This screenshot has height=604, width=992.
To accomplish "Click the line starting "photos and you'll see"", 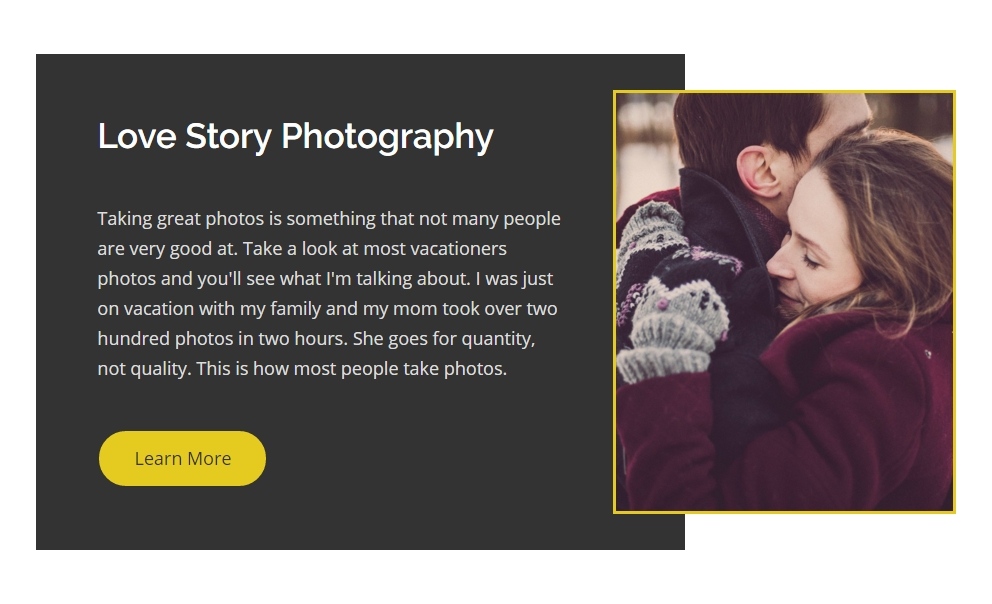I will point(324,278).
